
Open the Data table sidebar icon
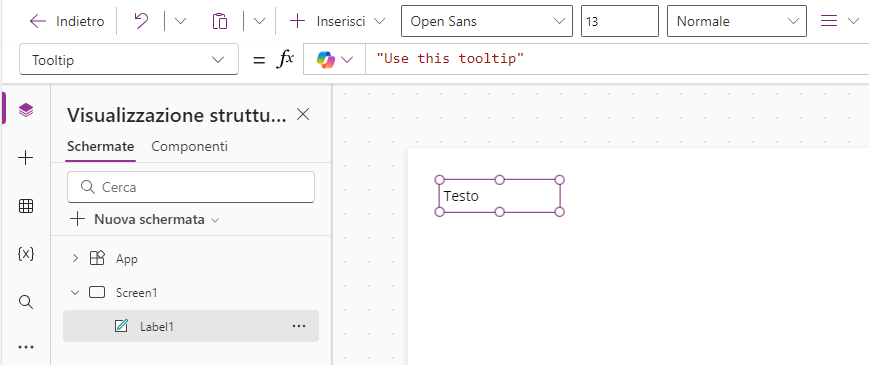[25, 207]
